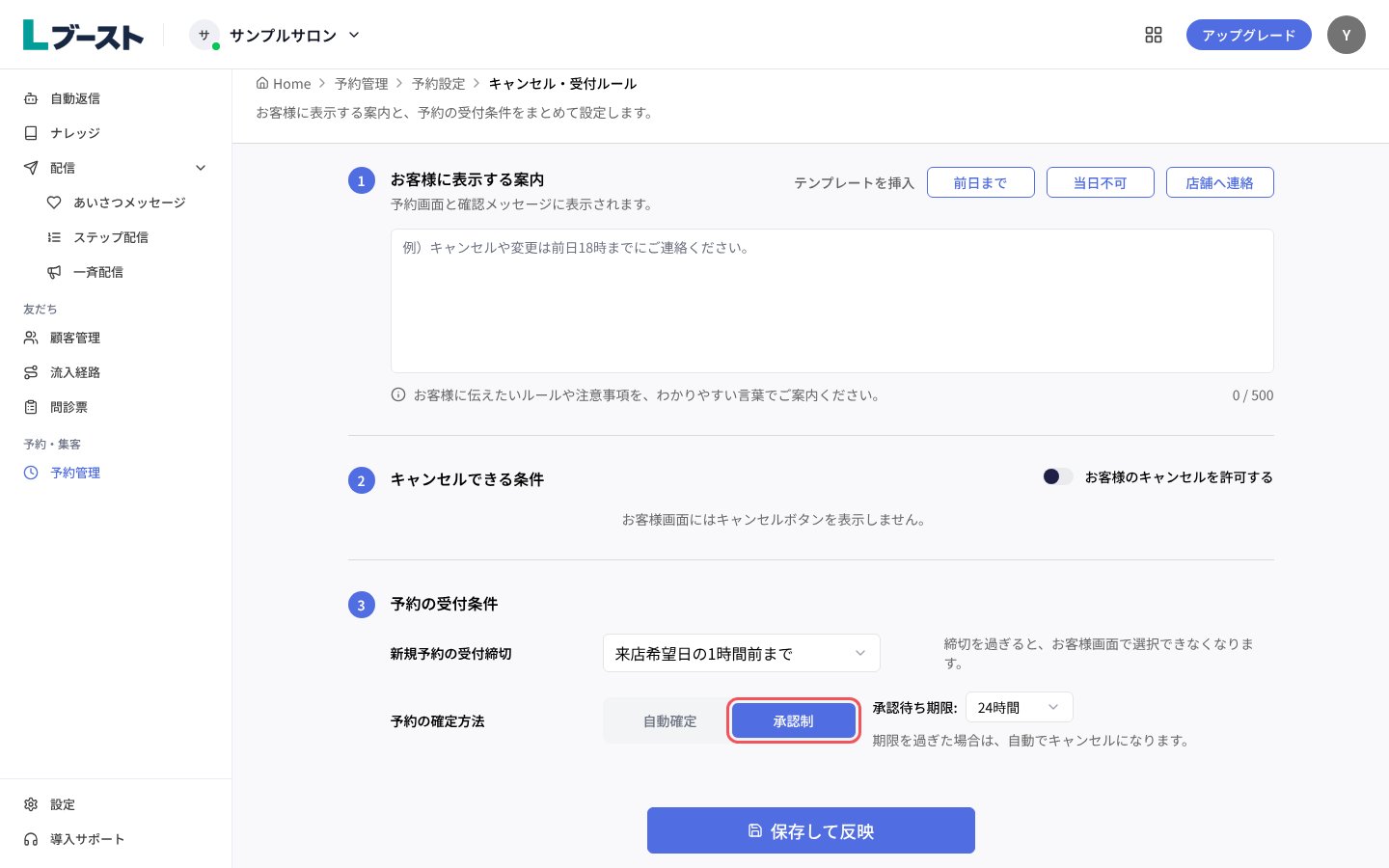The height and width of the screenshot is (868, 1389).
Task: Go to Home breadcrumb
Action: point(284,84)
